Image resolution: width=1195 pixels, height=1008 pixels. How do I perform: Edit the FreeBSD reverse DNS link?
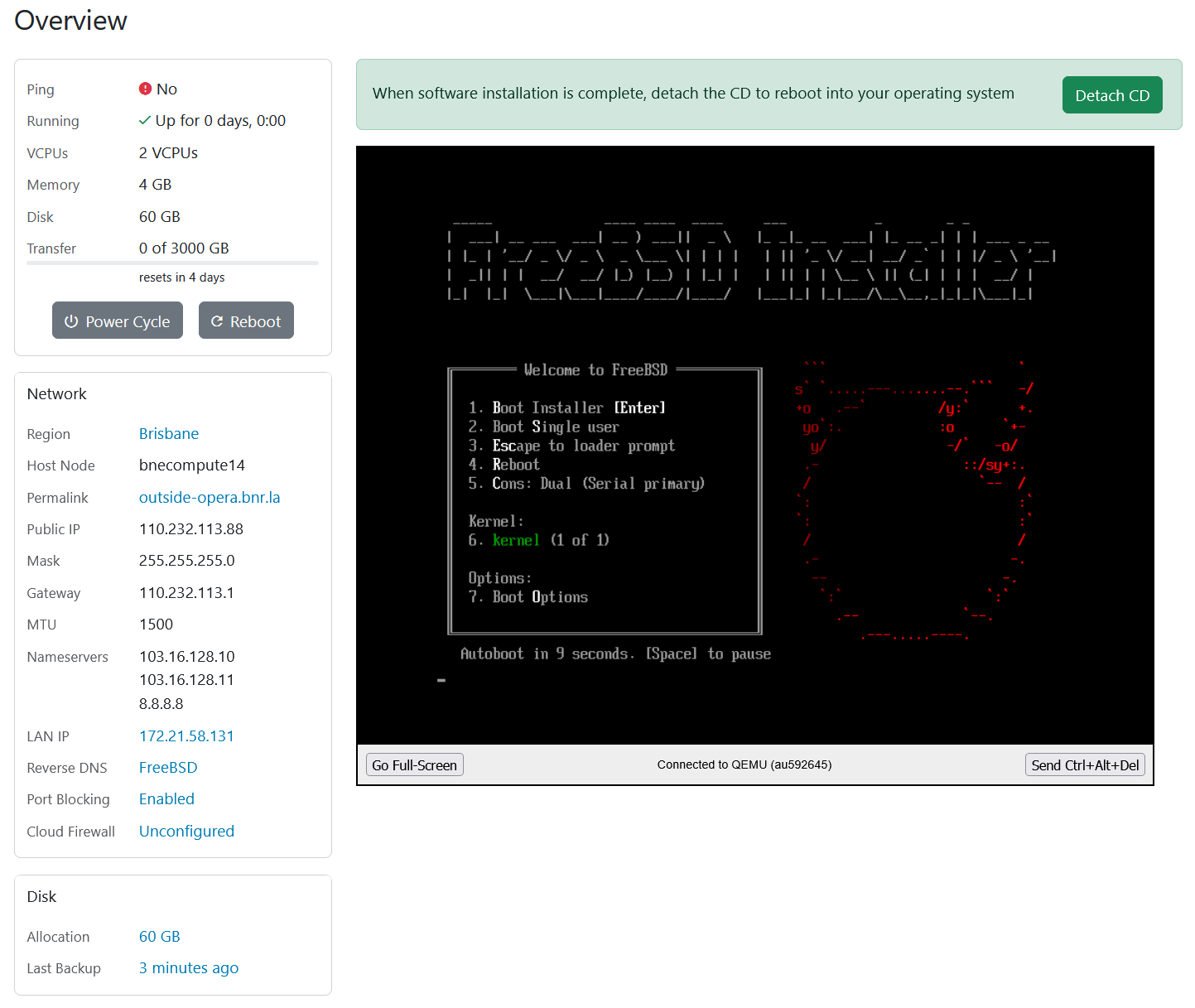click(x=168, y=767)
